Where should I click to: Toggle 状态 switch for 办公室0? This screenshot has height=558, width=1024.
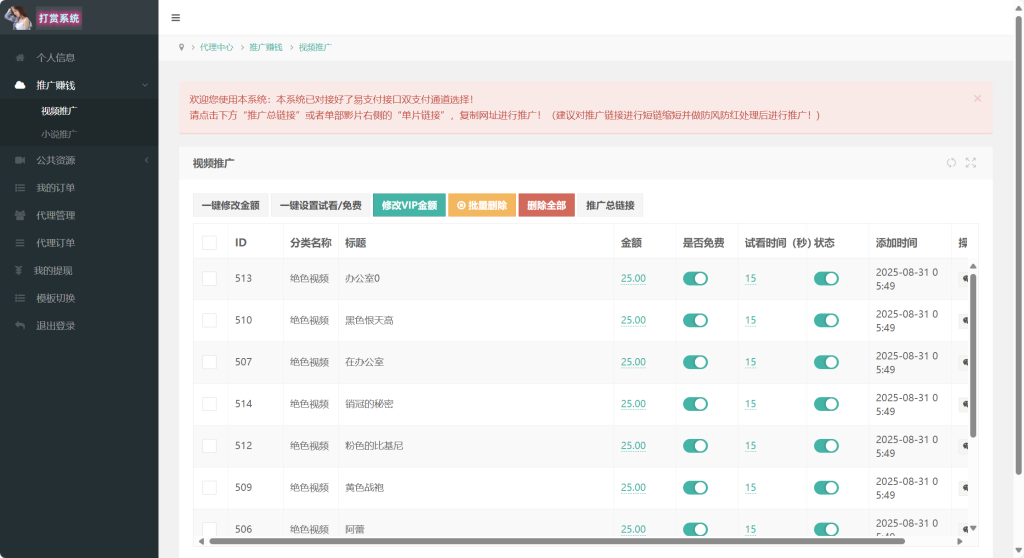click(x=826, y=278)
